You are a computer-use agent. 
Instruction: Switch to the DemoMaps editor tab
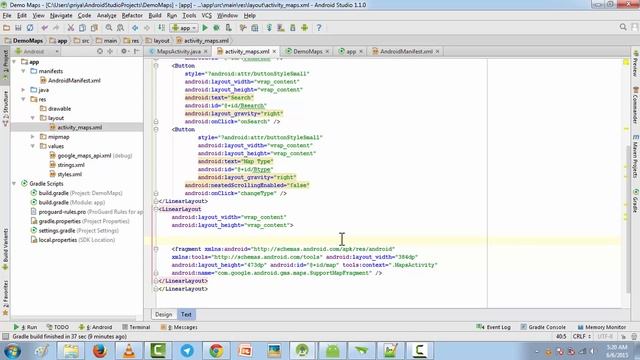[307, 51]
